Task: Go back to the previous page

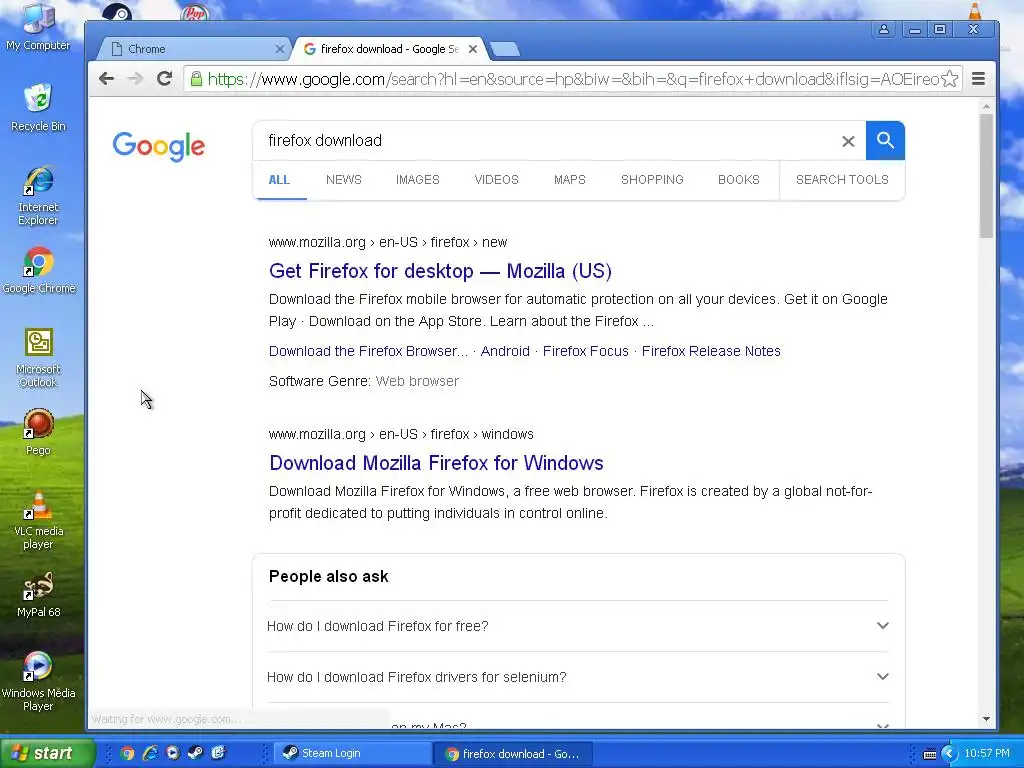Action: pyautogui.click(x=106, y=79)
